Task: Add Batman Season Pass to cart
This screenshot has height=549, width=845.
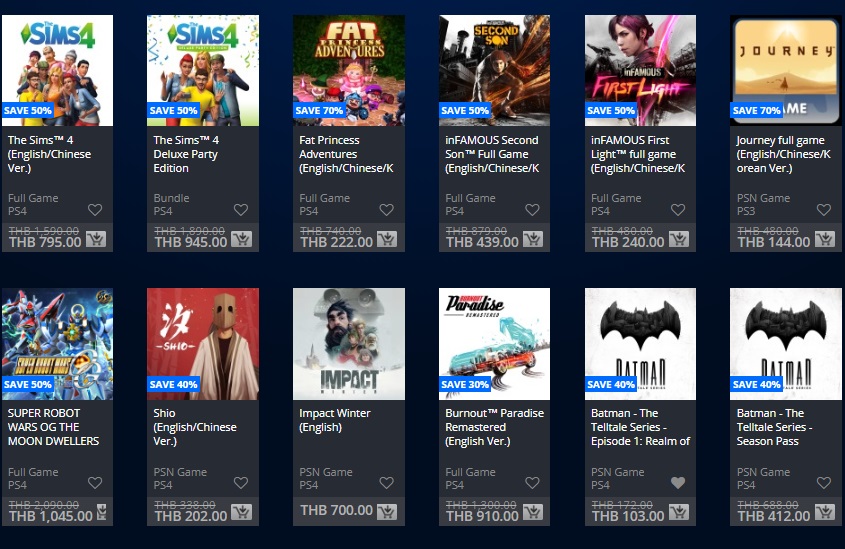Action: 825,512
